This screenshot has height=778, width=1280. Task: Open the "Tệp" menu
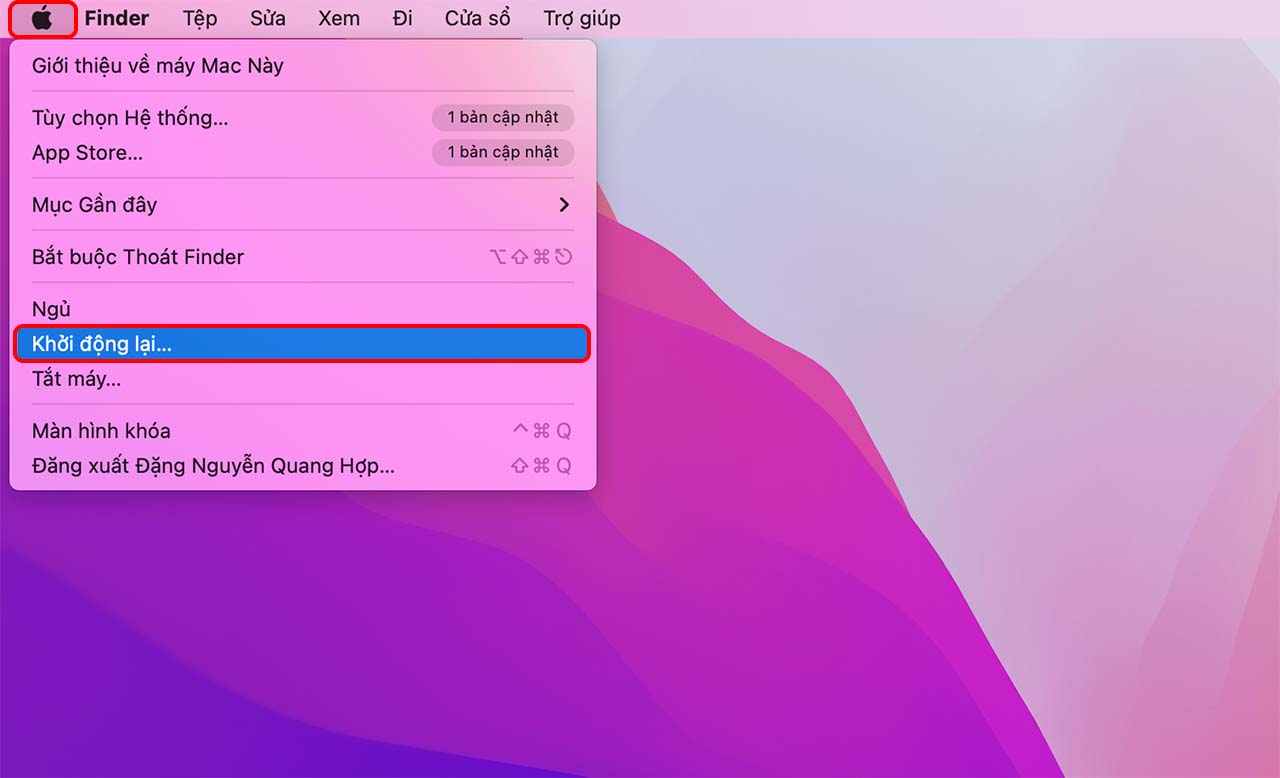(x=199, y=17)
